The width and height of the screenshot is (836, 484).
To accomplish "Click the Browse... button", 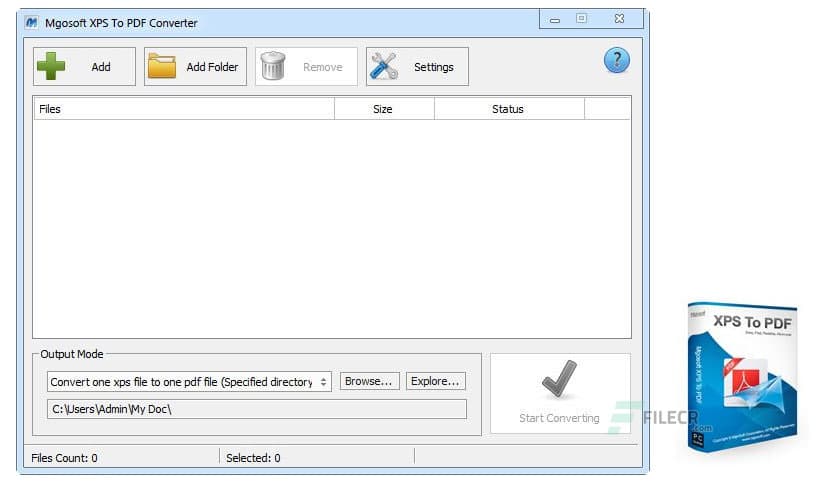I will (369, 381).
